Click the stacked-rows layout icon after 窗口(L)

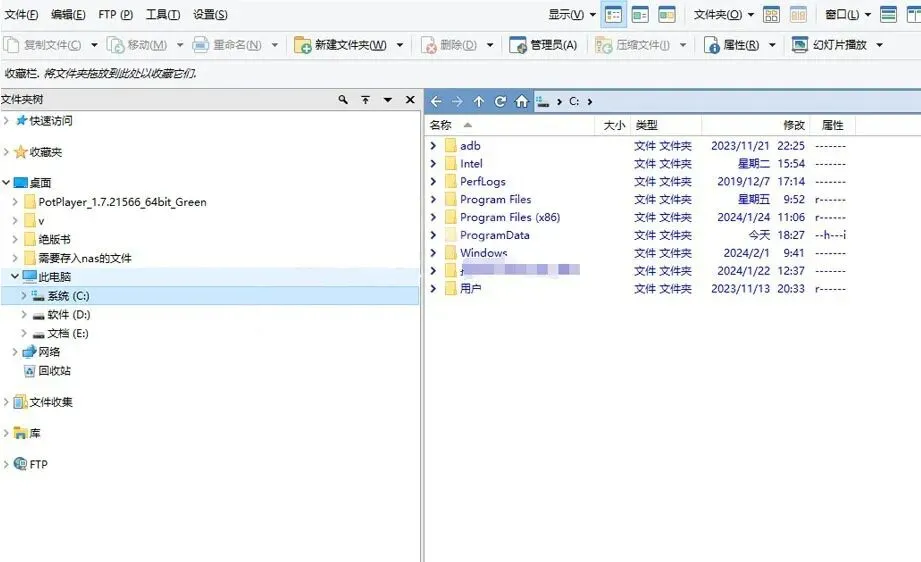(x=888, y=15)
